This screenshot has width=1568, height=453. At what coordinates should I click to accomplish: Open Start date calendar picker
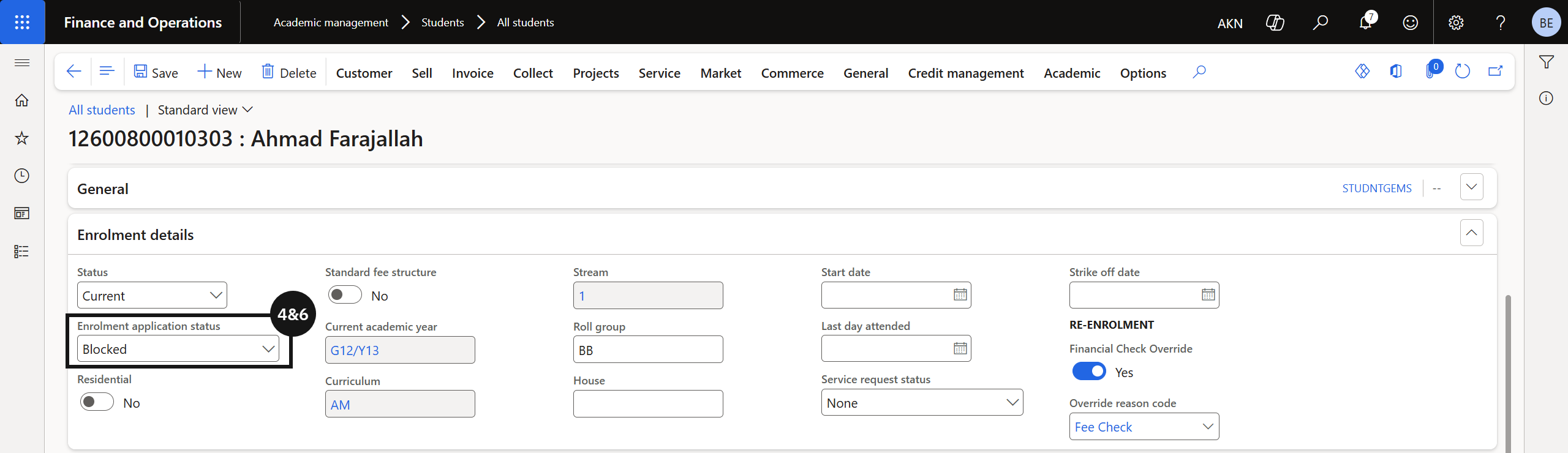click(960, 295)
